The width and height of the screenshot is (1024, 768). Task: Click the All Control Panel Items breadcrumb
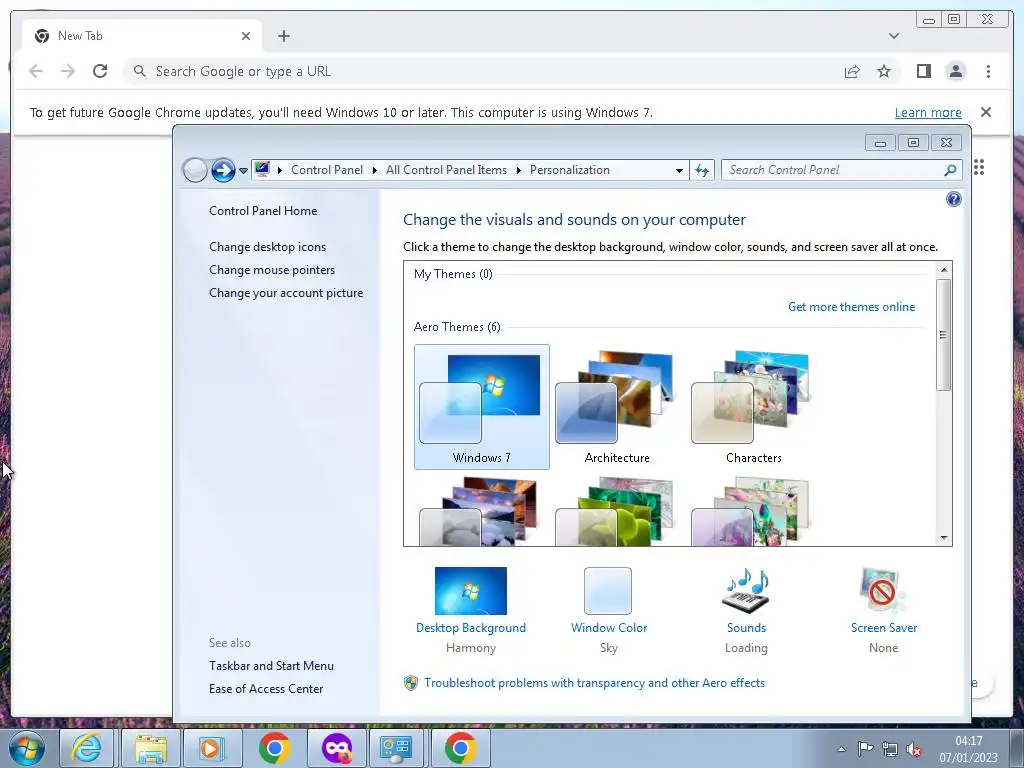446,170
